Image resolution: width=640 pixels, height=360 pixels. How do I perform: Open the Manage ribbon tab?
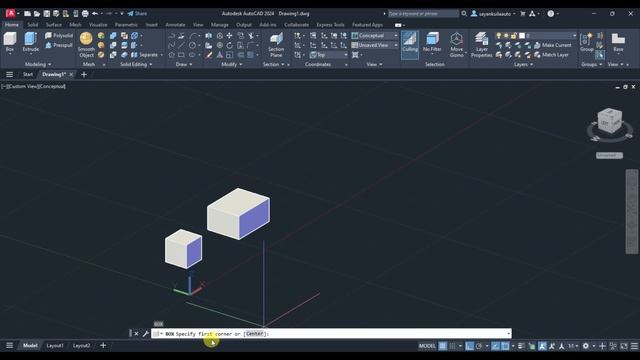pyautogui.click(x=220, y=25)
